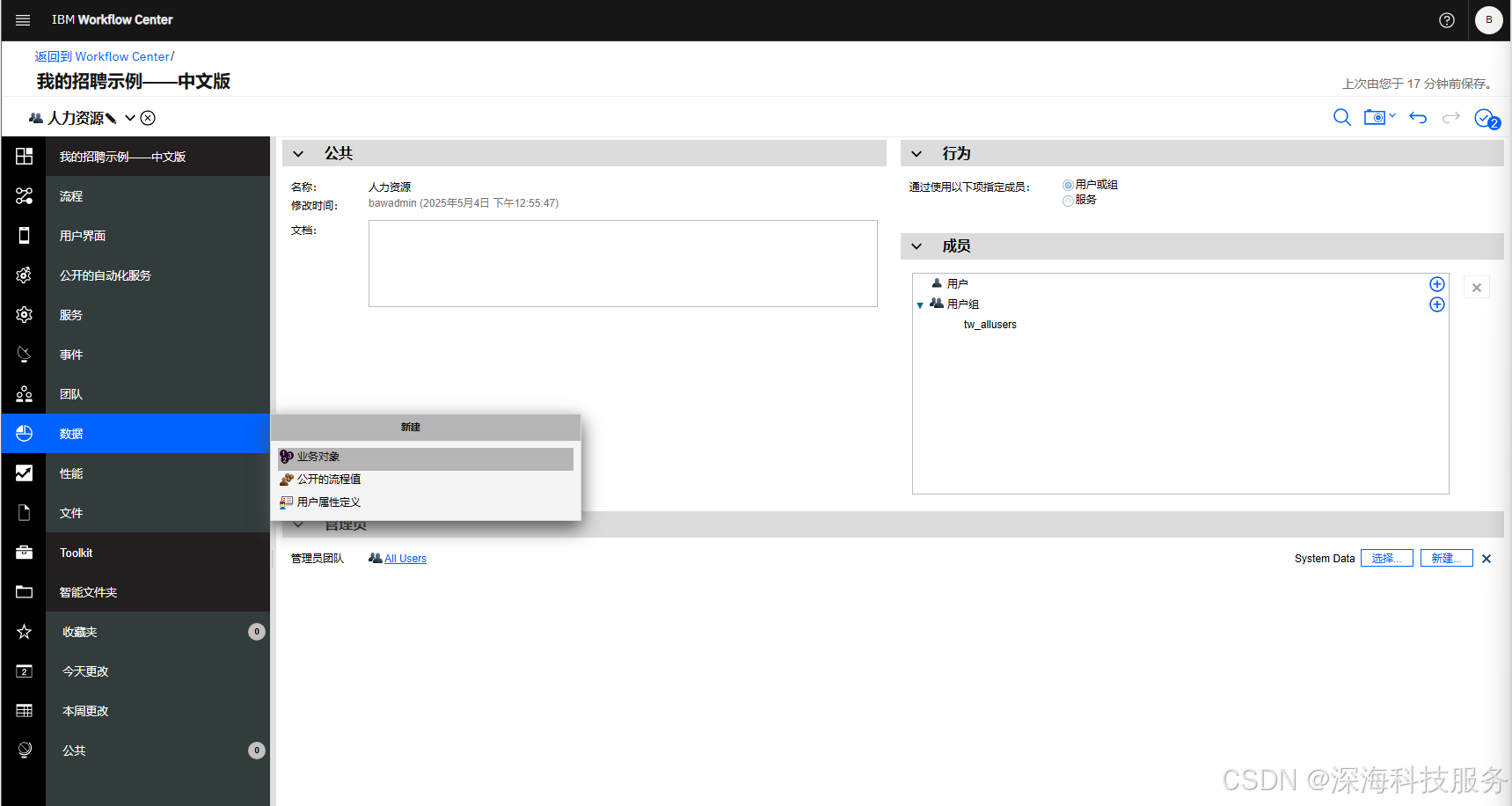
Task: Close the 人力资源 editor with circled X
Action: click(x=148, y=118)
